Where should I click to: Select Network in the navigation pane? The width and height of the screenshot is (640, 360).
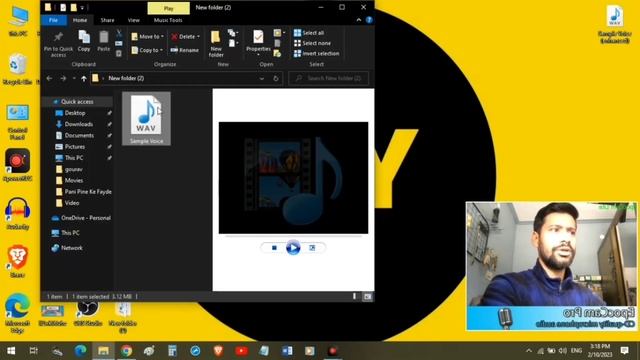point(72,248)
